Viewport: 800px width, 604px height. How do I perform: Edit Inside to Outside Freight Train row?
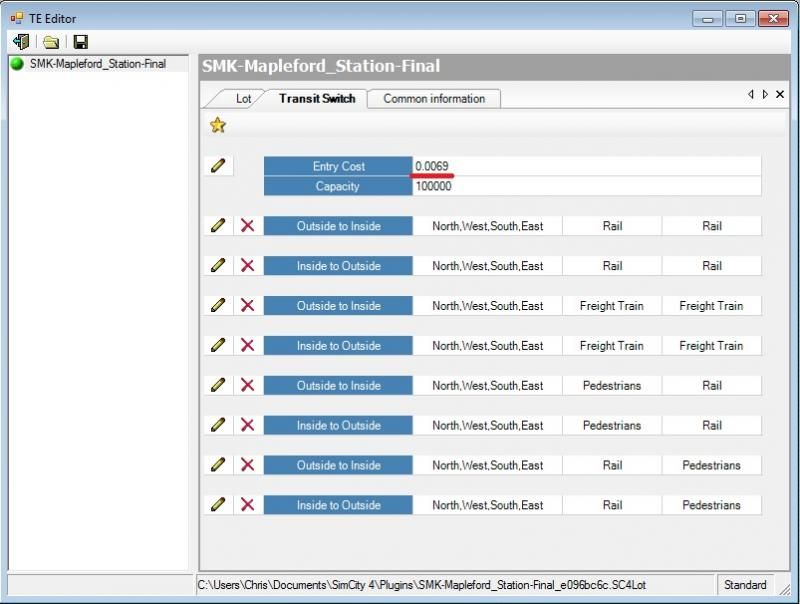(218, 345)
